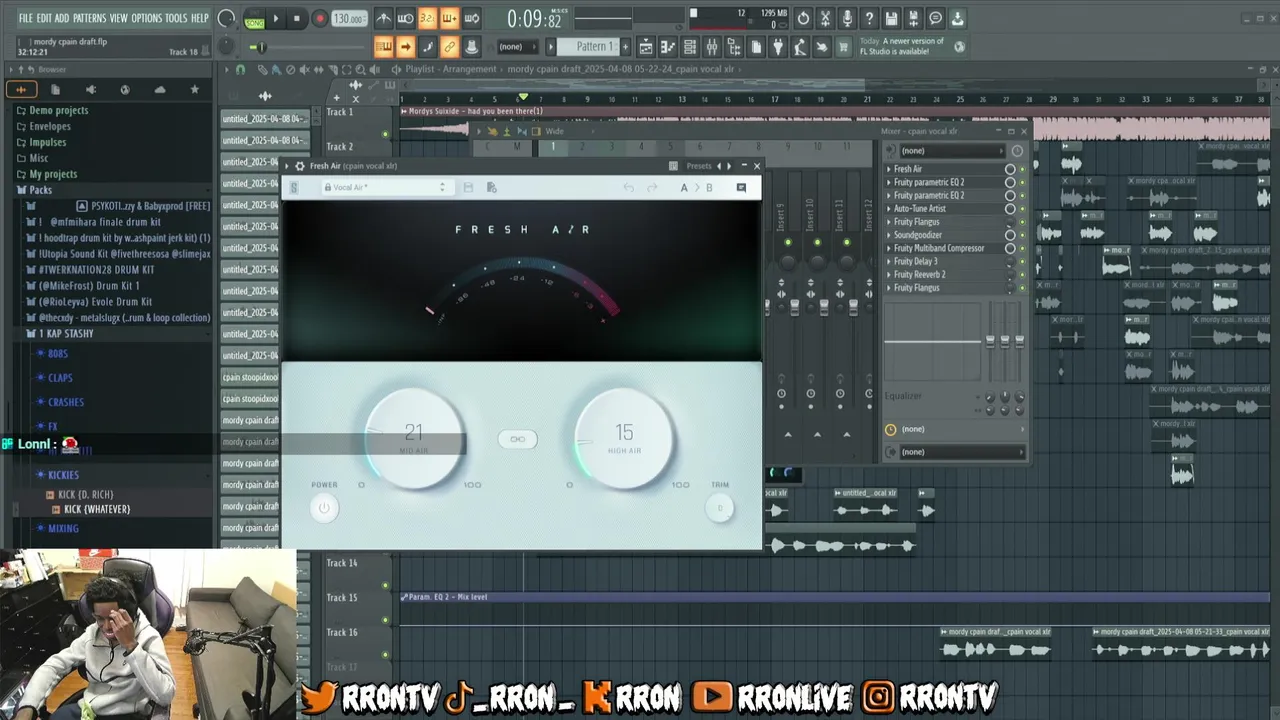The width and height of the screenshot is (1280, 720).
Task: Open the FILE menu
Action: click(26, 18)
